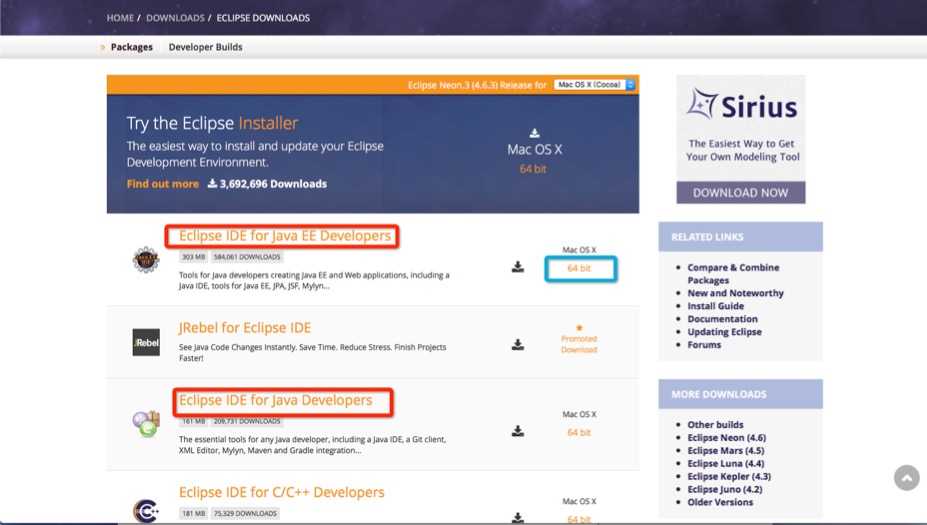Open the Updating Eclipse link
The width and height of the screenshot is (927, 525).
tap(724, 332)
